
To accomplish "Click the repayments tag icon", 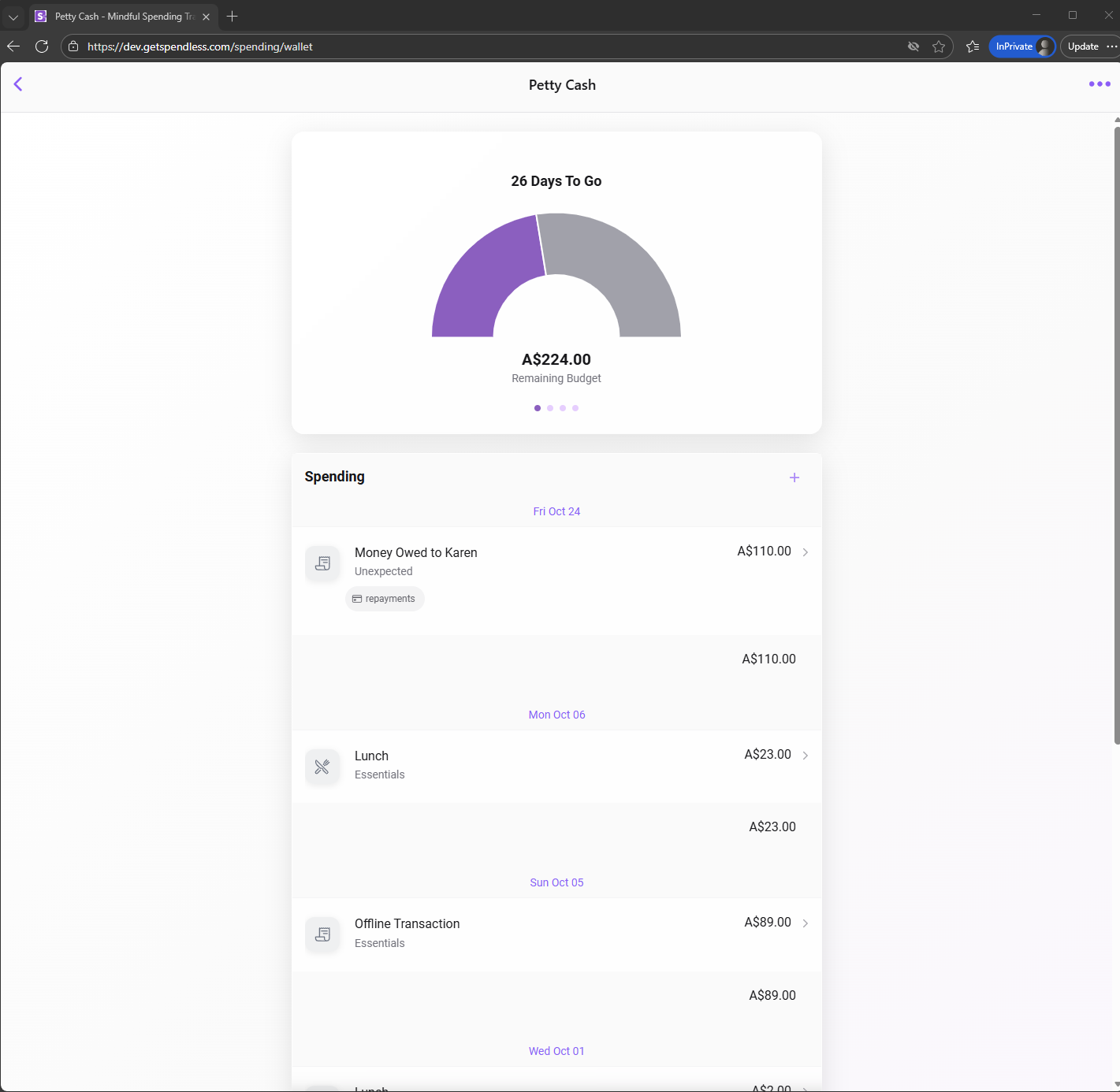I will click(x=358, y=599).
